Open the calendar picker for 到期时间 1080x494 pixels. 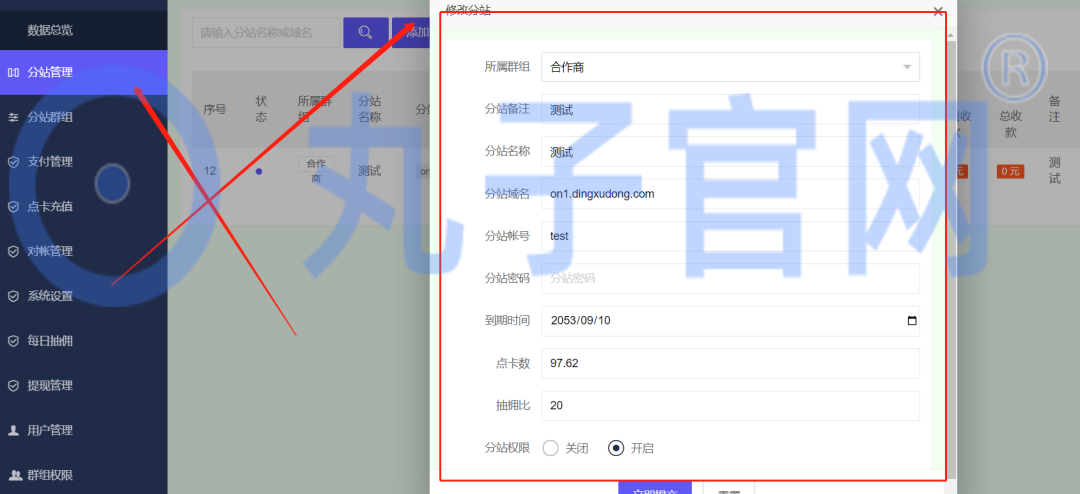[x=912, y=321]
